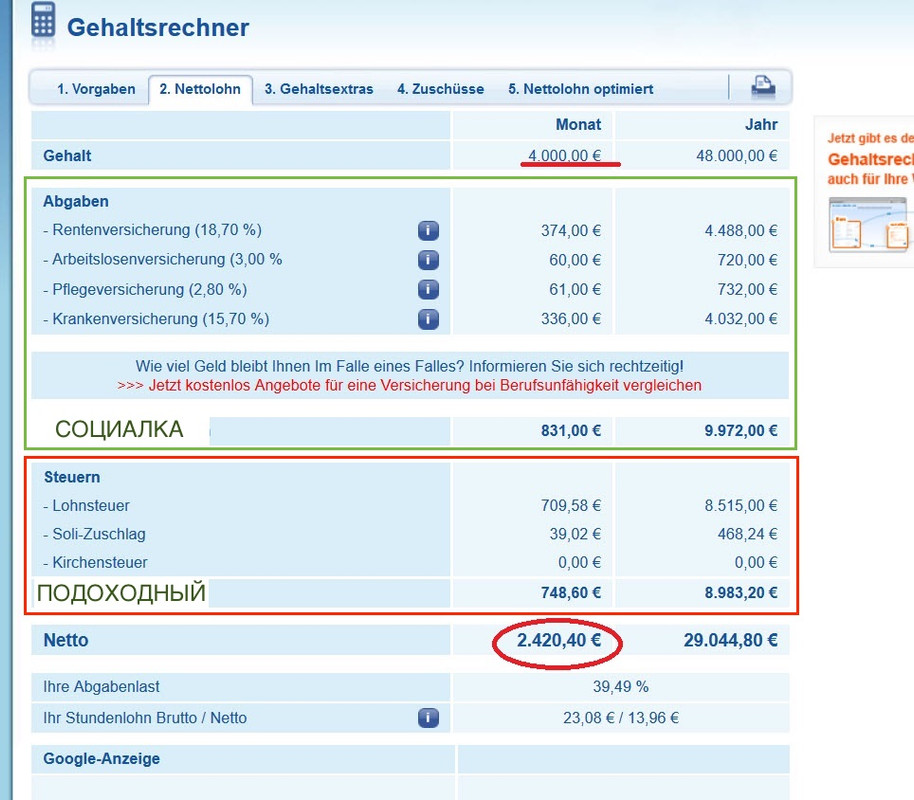Click the monthly salary 4.000,00 €
The height and width of the screenshot is (800, 914).
[x=564, y=156]
